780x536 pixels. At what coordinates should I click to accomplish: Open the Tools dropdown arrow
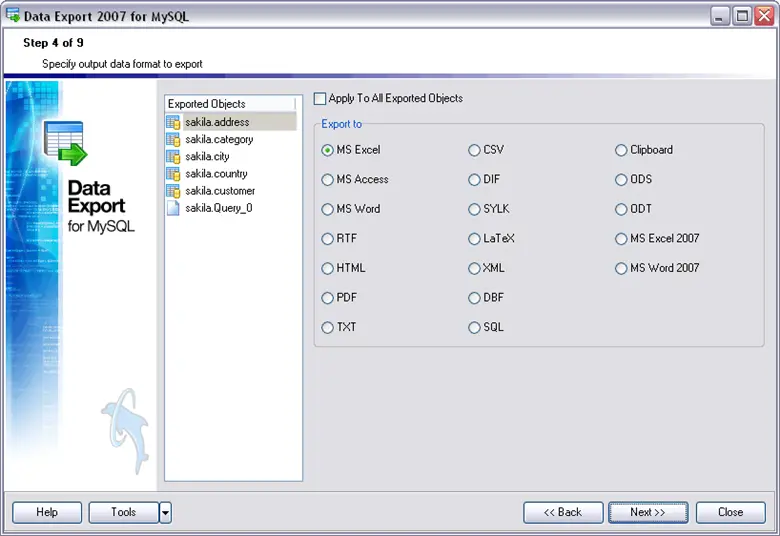click(x=166, y=513)
